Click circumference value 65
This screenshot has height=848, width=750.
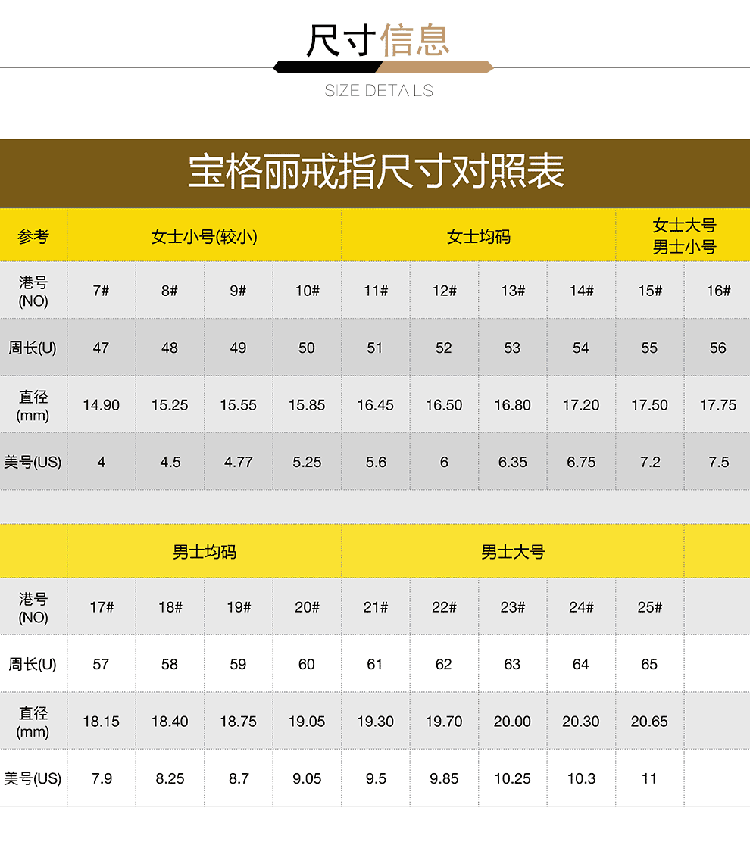point(649,664)
